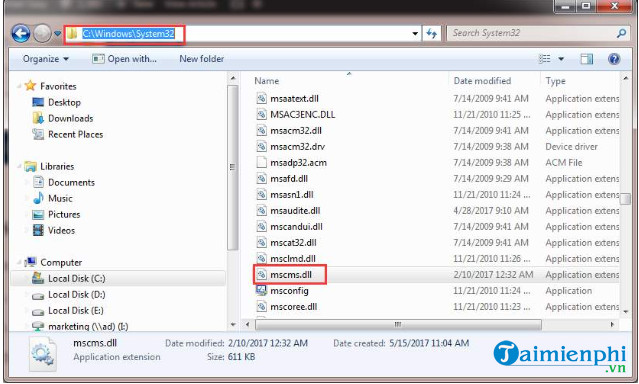Select file mscms.dll
This screenshot has width=639, height=384.
291,275
